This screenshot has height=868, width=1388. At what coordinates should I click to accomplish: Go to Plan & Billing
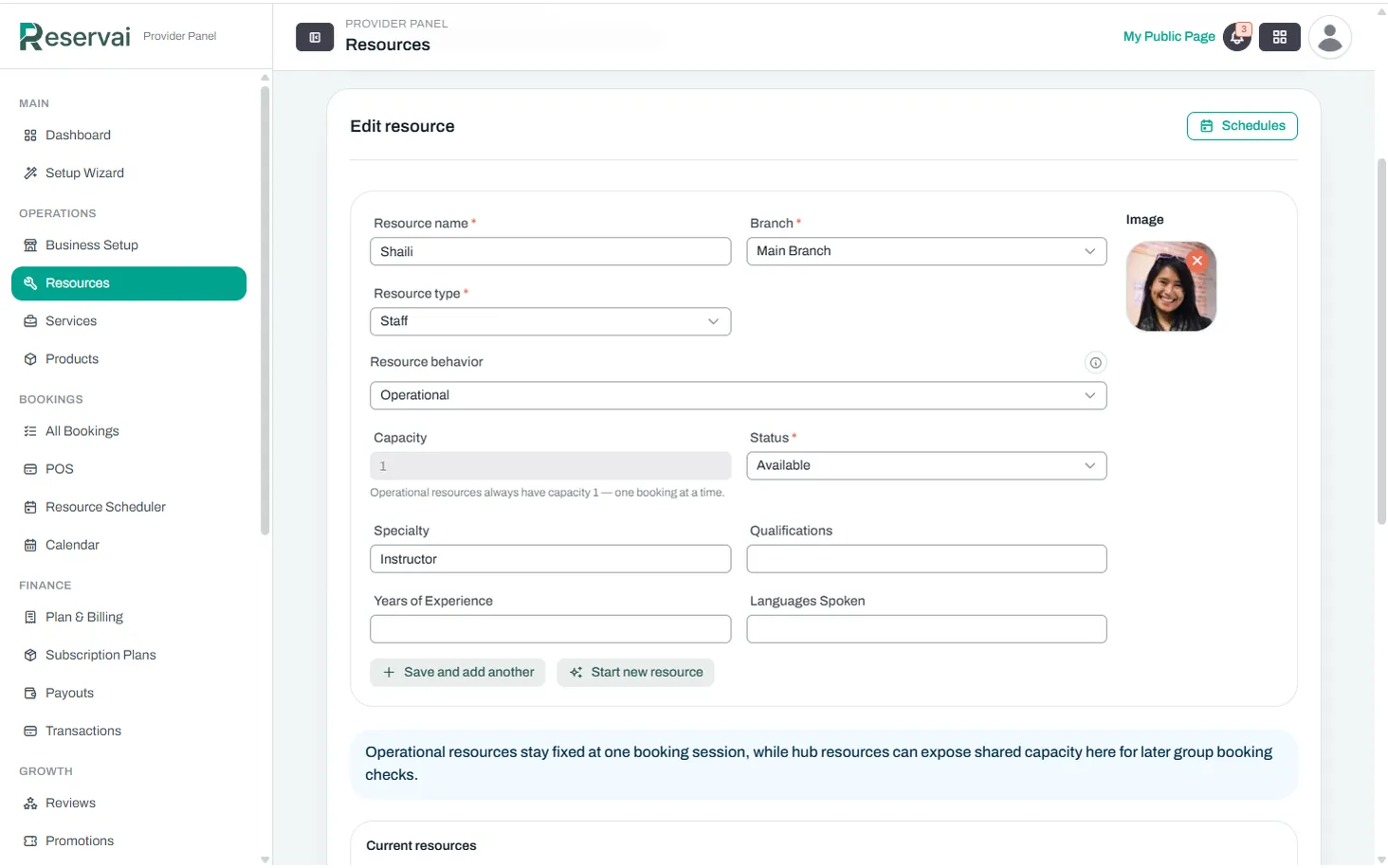tap(129, 617)
